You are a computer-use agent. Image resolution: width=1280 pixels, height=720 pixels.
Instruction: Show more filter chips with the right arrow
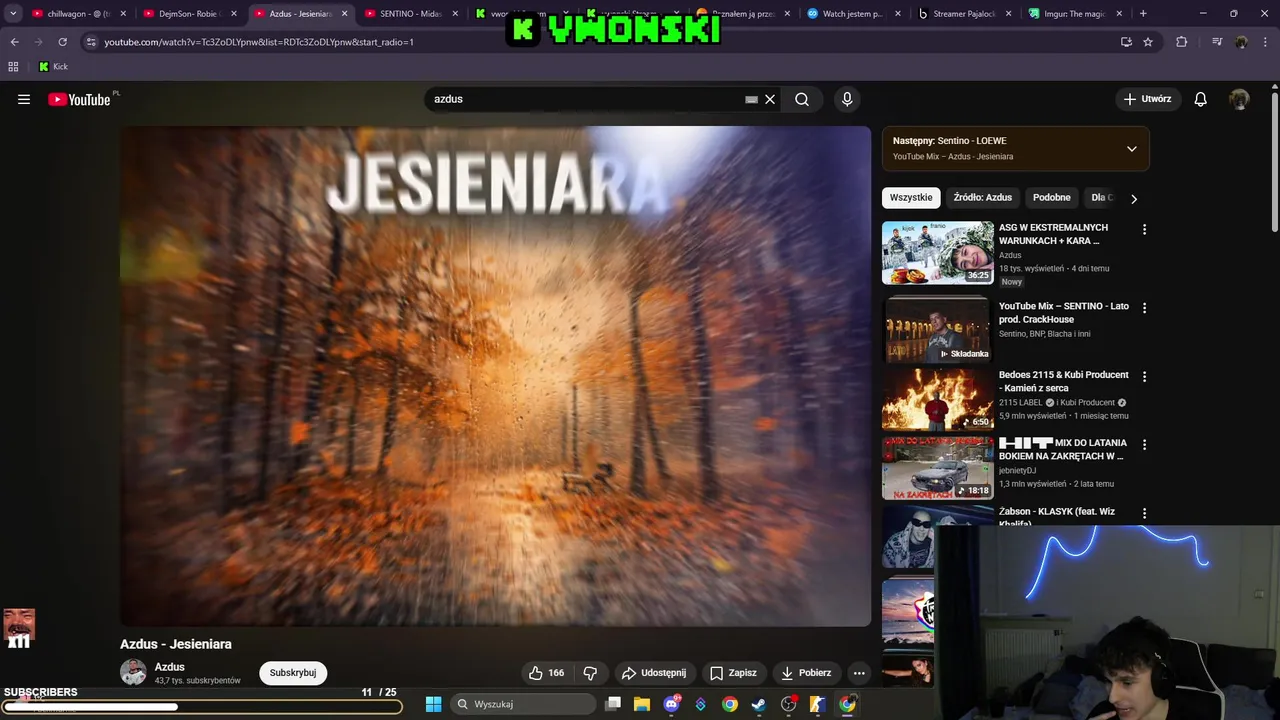[x=1133, y=198]
